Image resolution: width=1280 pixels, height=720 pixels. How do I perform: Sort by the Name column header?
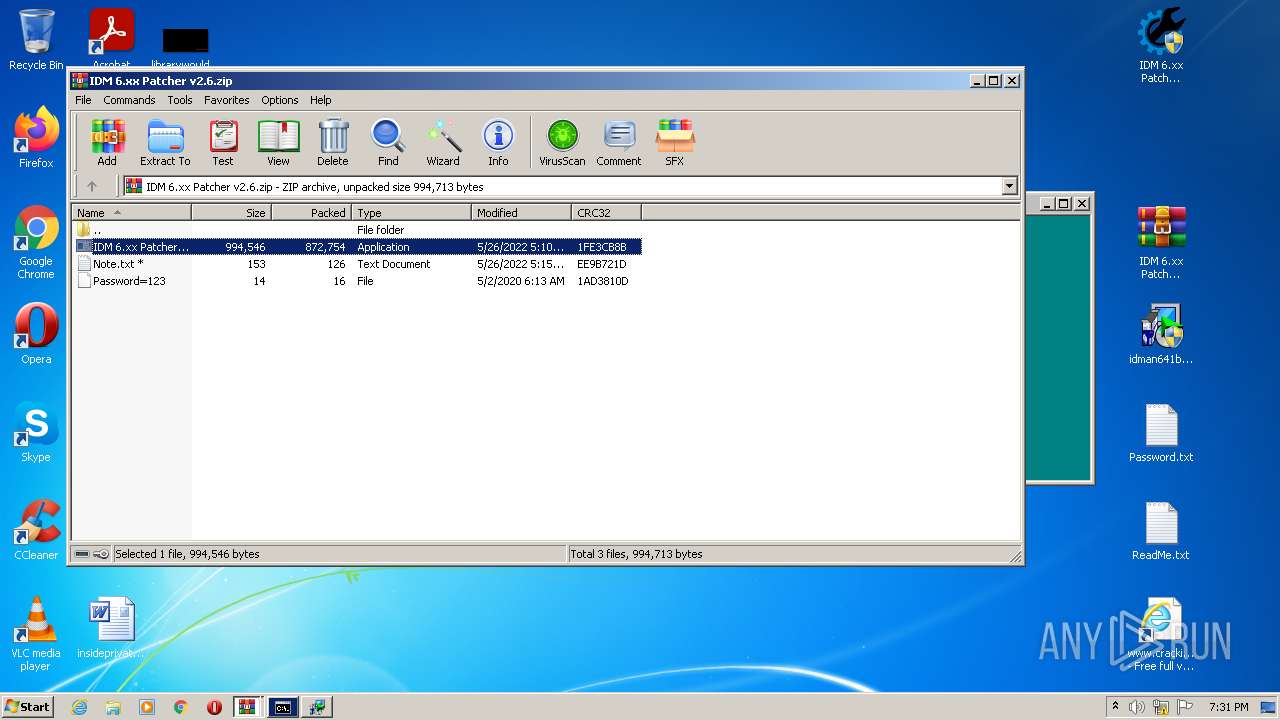pyautogui.click(x=132, y=213)
